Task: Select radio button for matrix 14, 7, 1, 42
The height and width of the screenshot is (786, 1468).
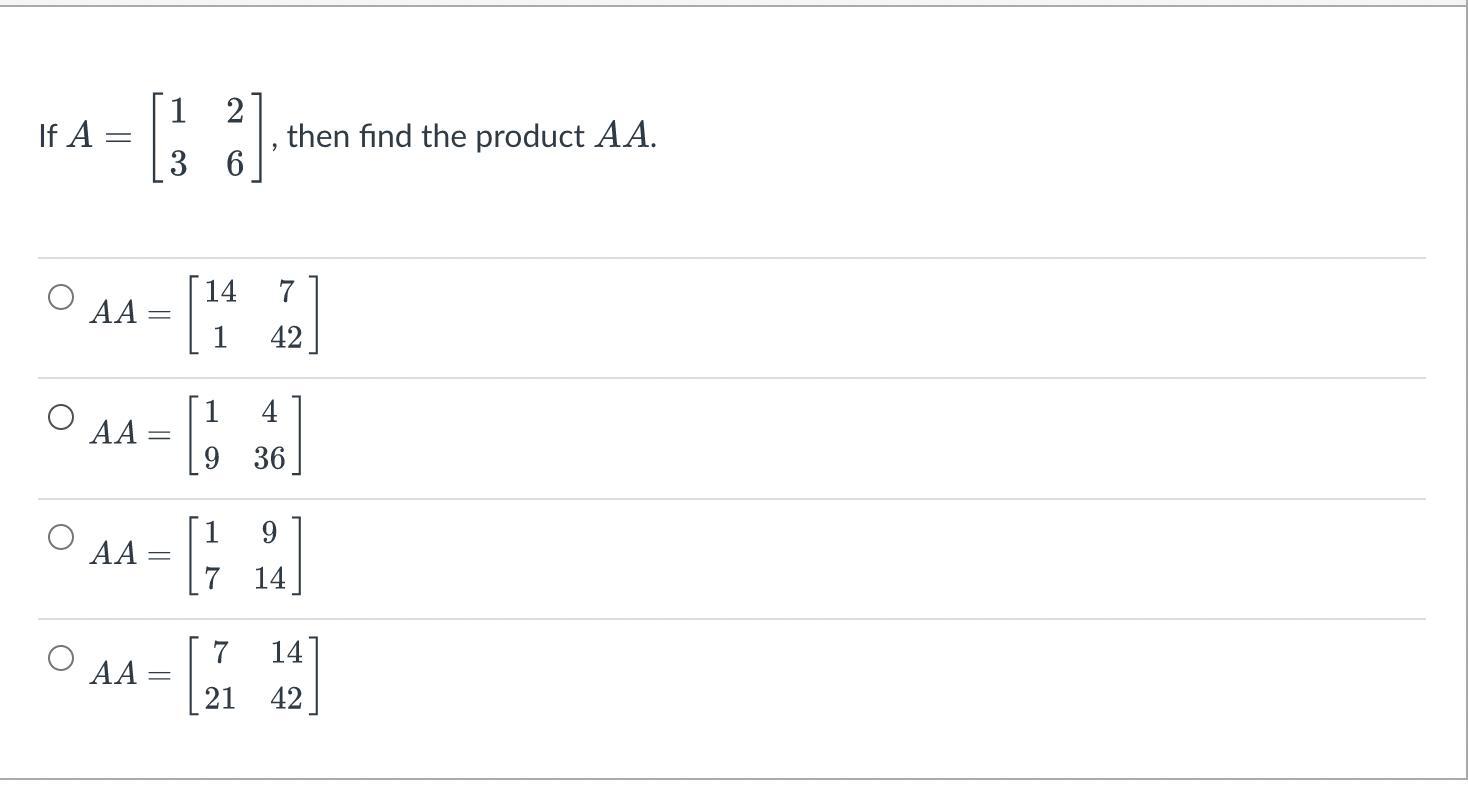Action: [x=61, y=297]
